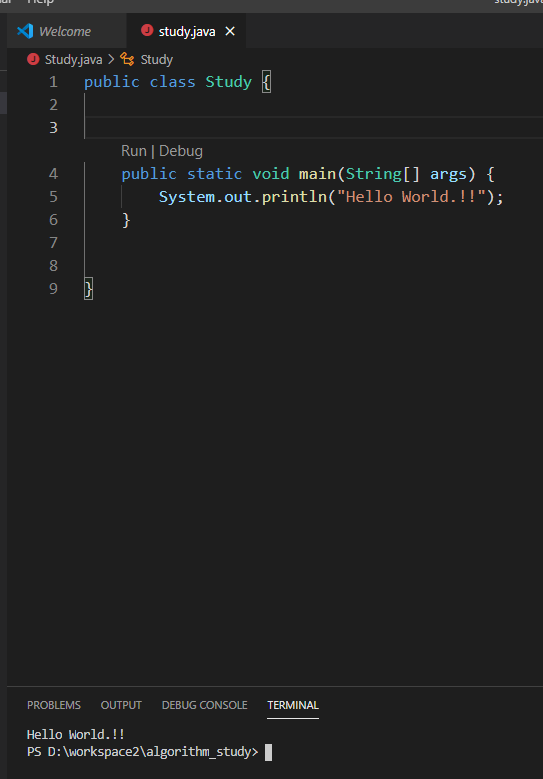The width and height of the screenshot is (543, 779).
Task: Open the OUTPUT panel tab
Action: [121, 705]
